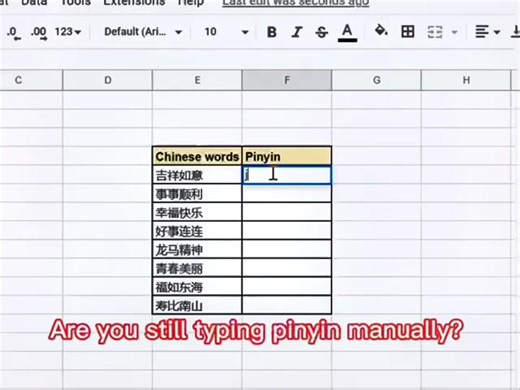Open the borders tool
The width and height of the screenshot is (520, 390).
[x=408, y=32]
